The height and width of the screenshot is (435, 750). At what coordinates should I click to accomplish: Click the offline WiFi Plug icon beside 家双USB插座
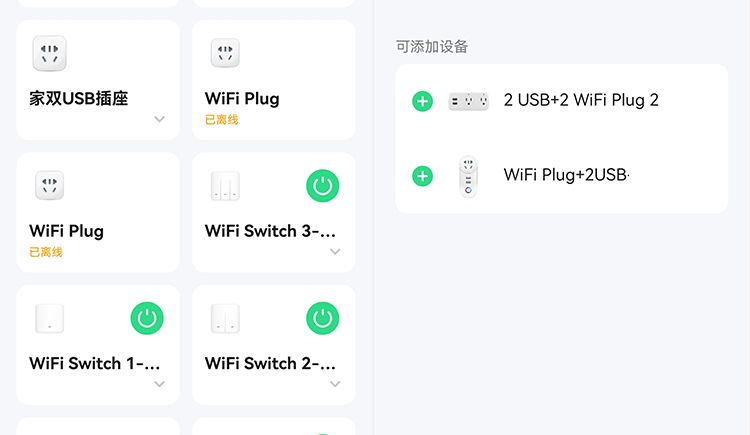[x=225, y=53]
